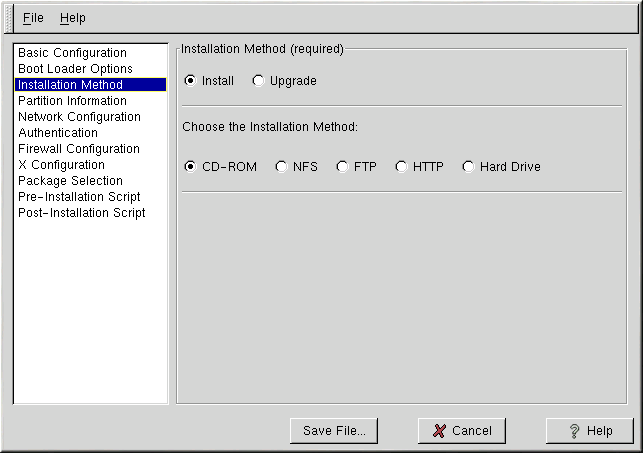
Task: Select Network Configuration in sidebar list
Action: [79, 117]
